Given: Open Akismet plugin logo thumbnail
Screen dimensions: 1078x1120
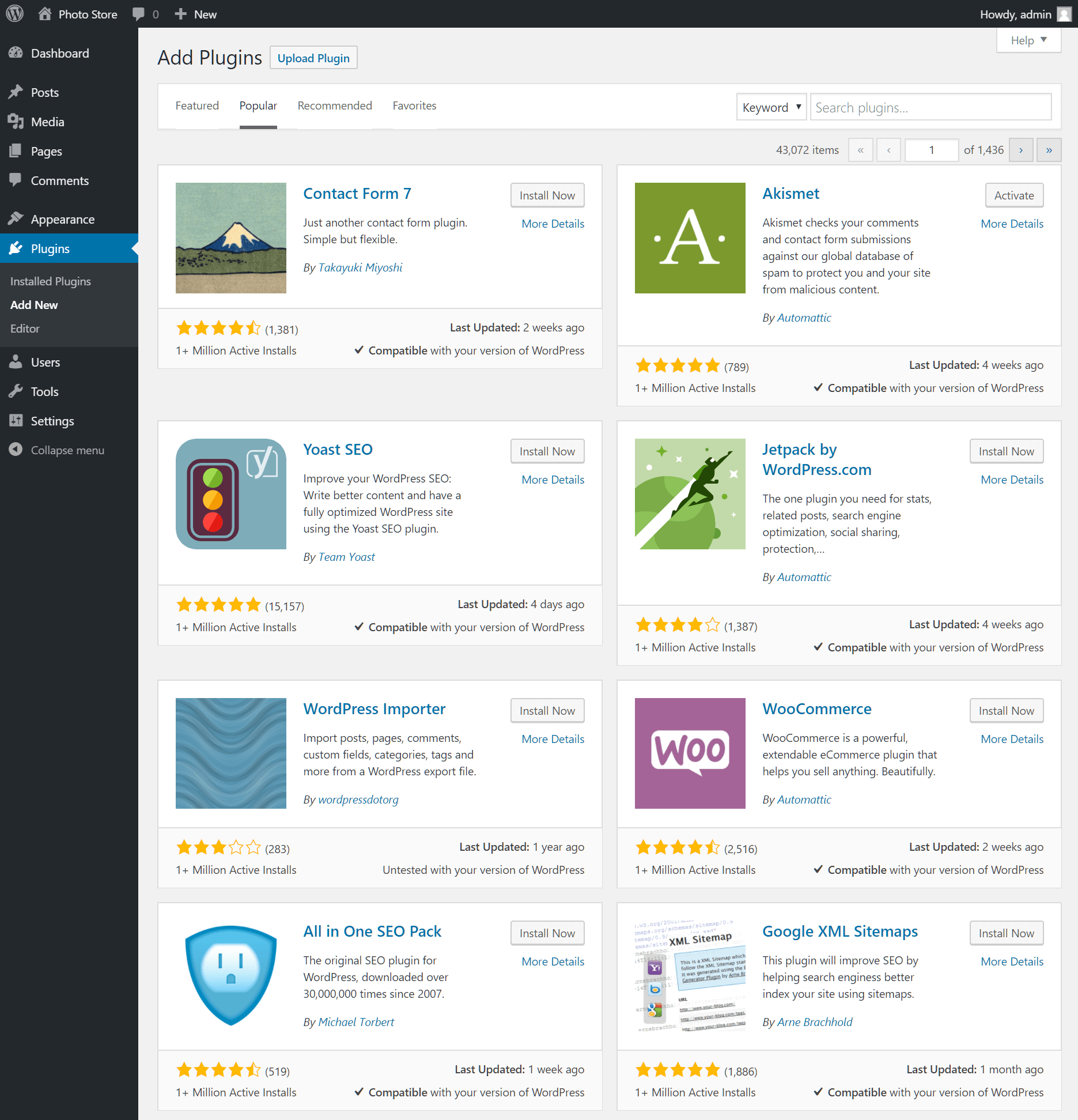Looking at the screenshot, I should (x=690, y=238).
